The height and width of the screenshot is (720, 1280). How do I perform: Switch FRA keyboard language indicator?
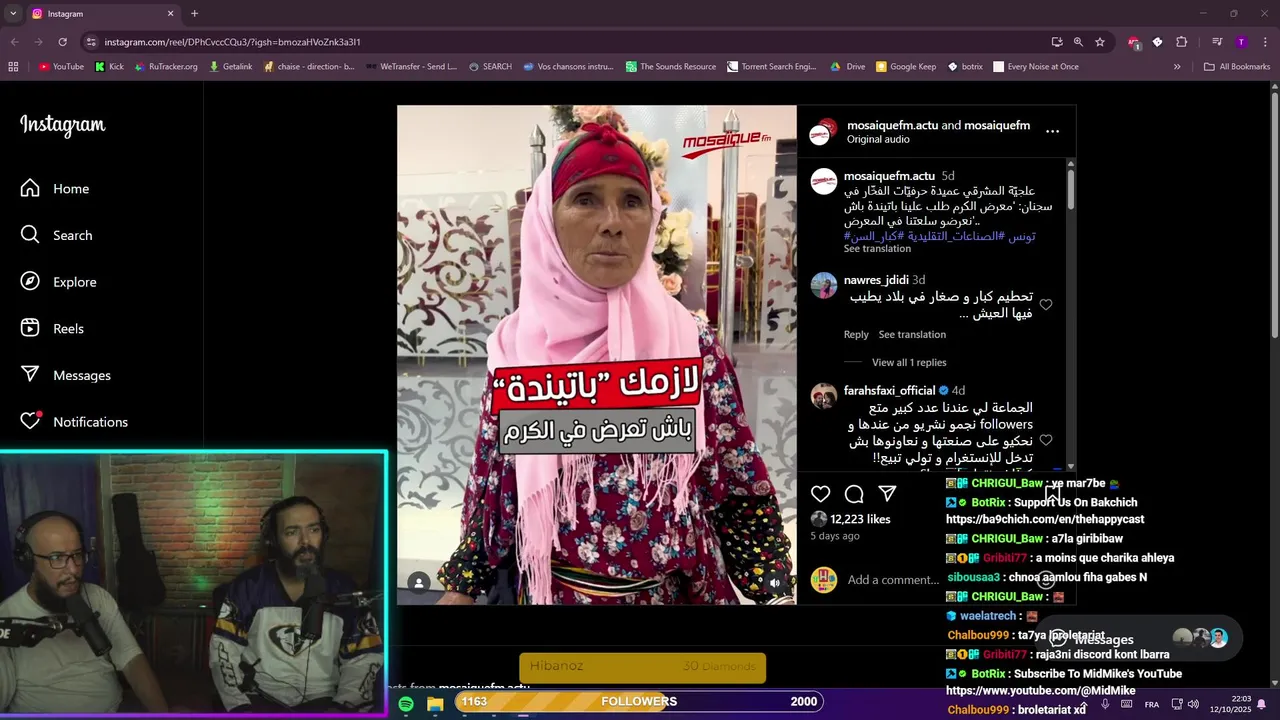[x=1152, y=704]
